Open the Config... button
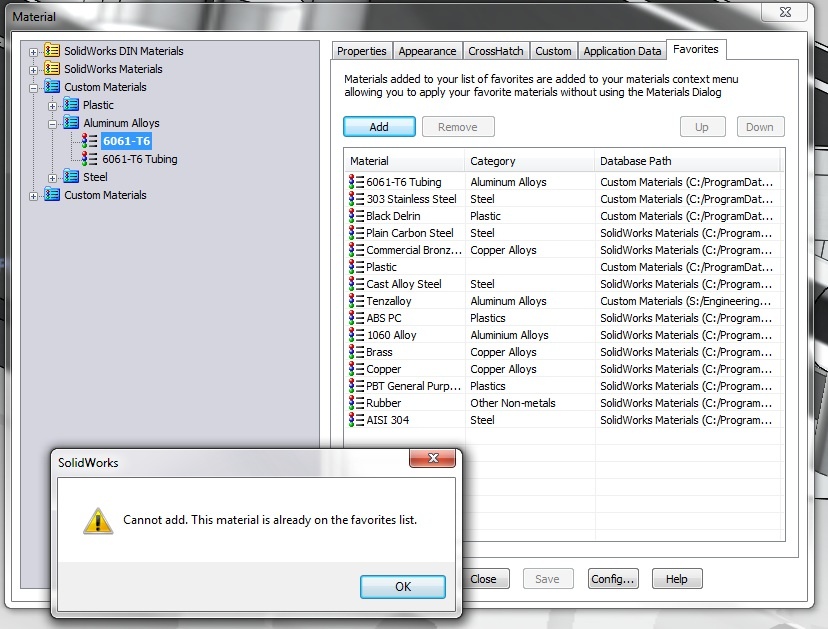 click(x=613, y=579)
